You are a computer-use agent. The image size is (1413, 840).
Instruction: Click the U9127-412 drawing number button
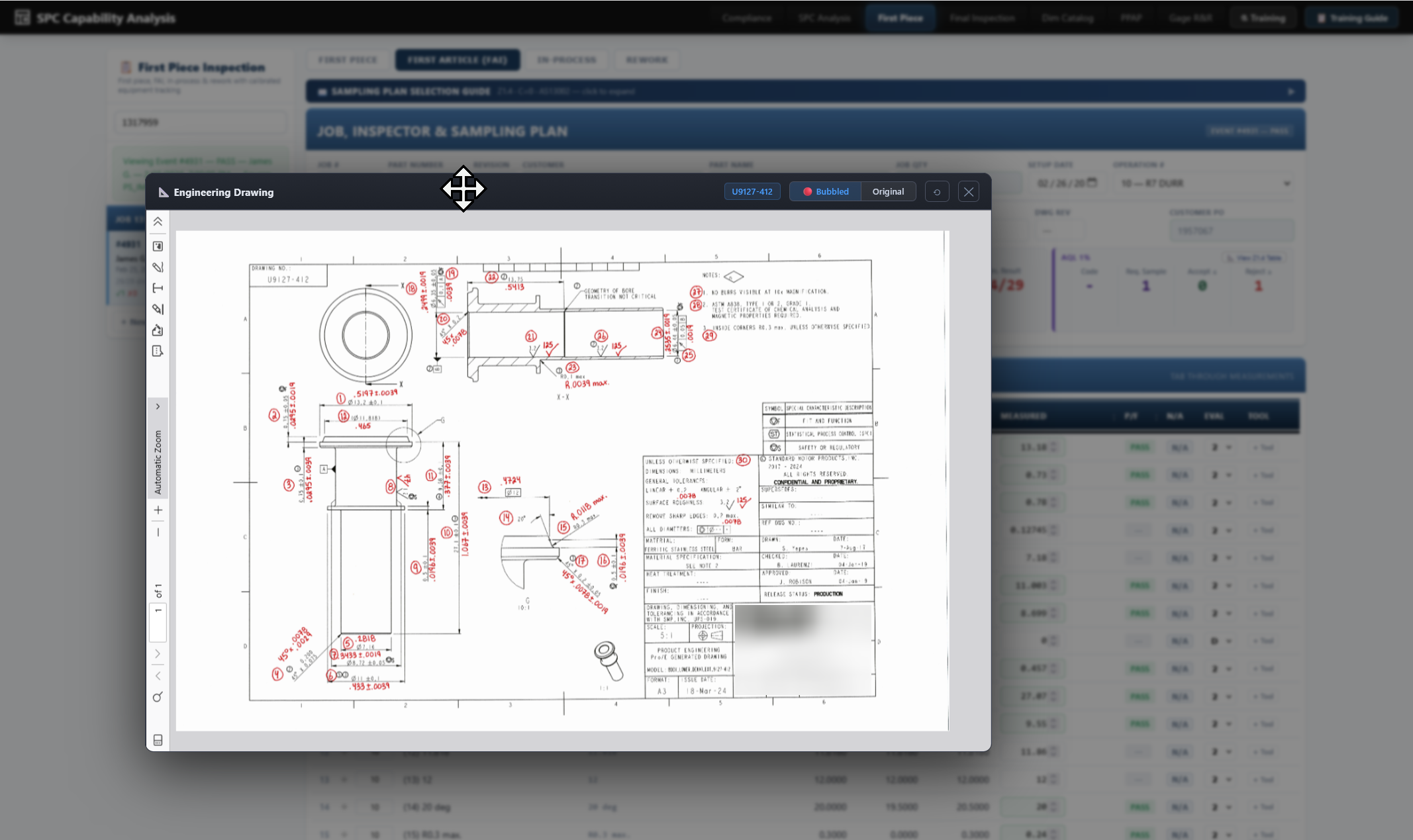[x=752, y=191]
